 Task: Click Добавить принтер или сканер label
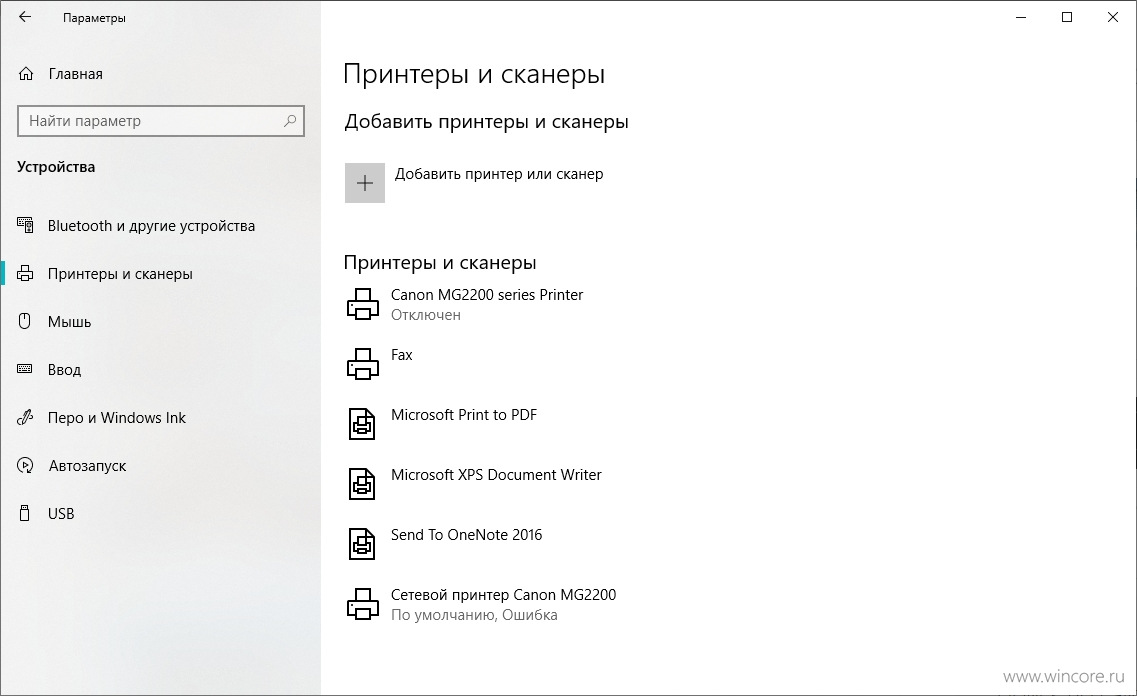[499, 174]
